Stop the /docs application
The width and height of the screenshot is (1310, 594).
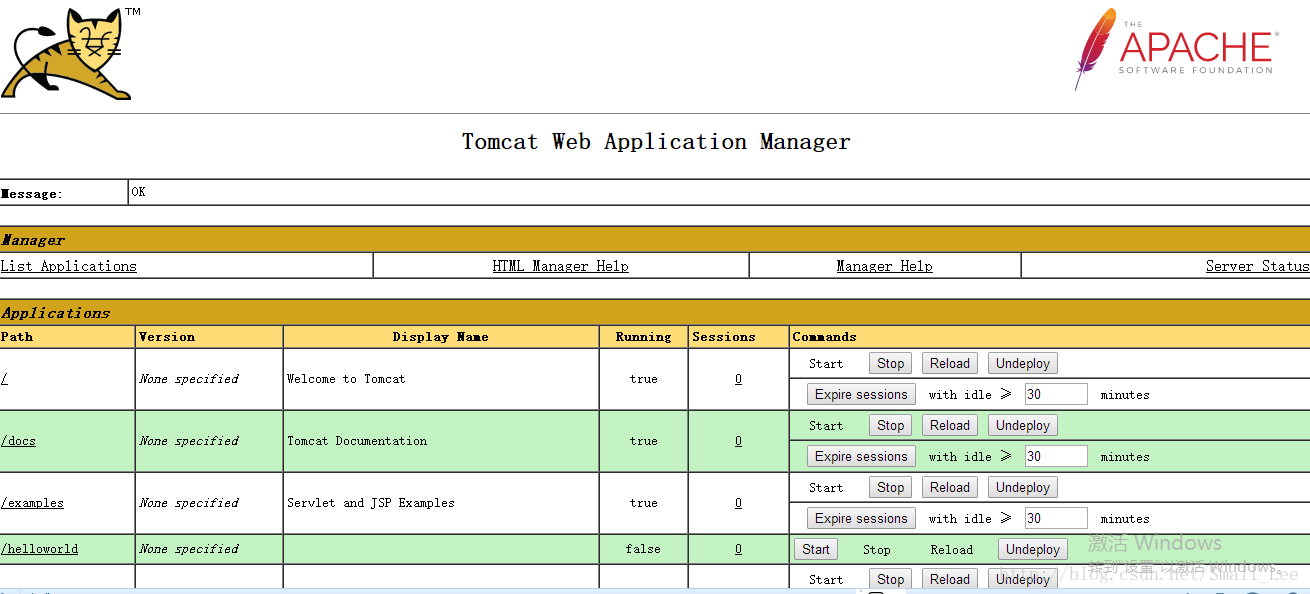pos(890,426)
